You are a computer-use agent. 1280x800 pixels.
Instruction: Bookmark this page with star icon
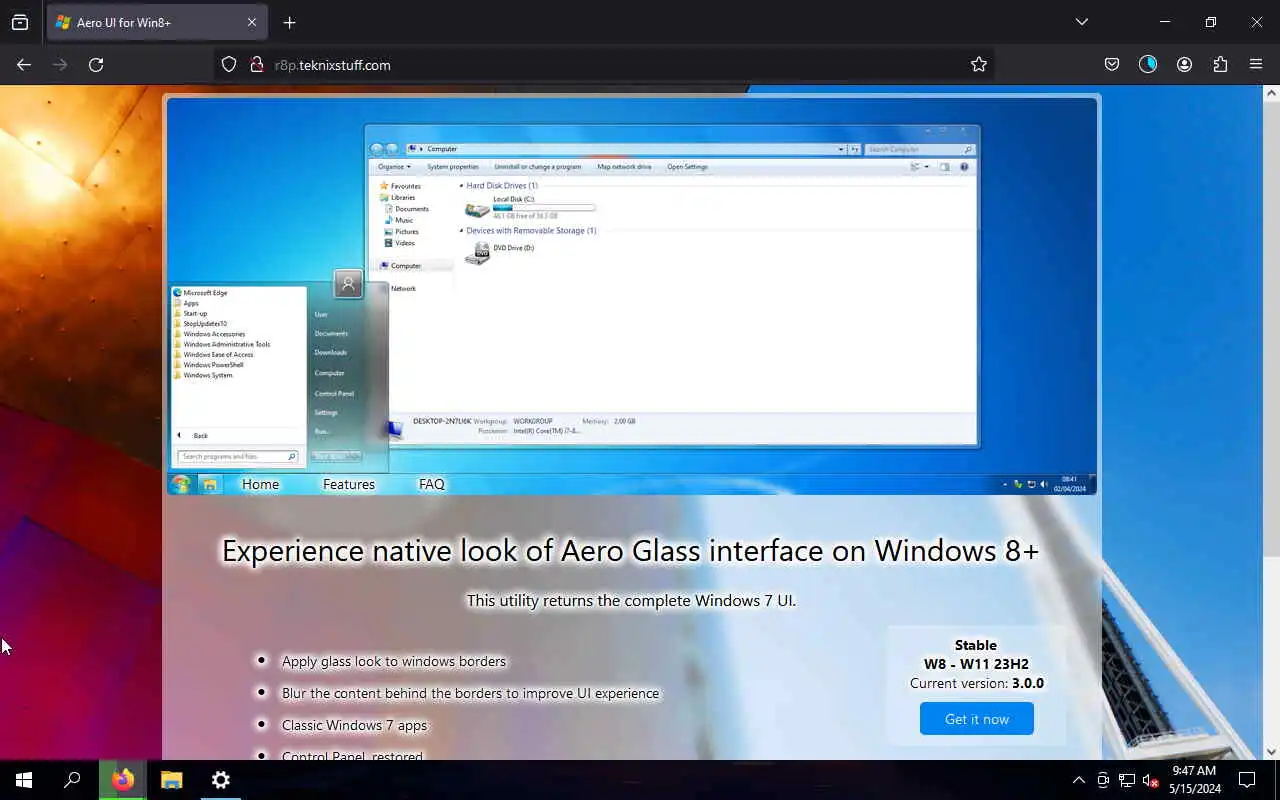point(978,64)
